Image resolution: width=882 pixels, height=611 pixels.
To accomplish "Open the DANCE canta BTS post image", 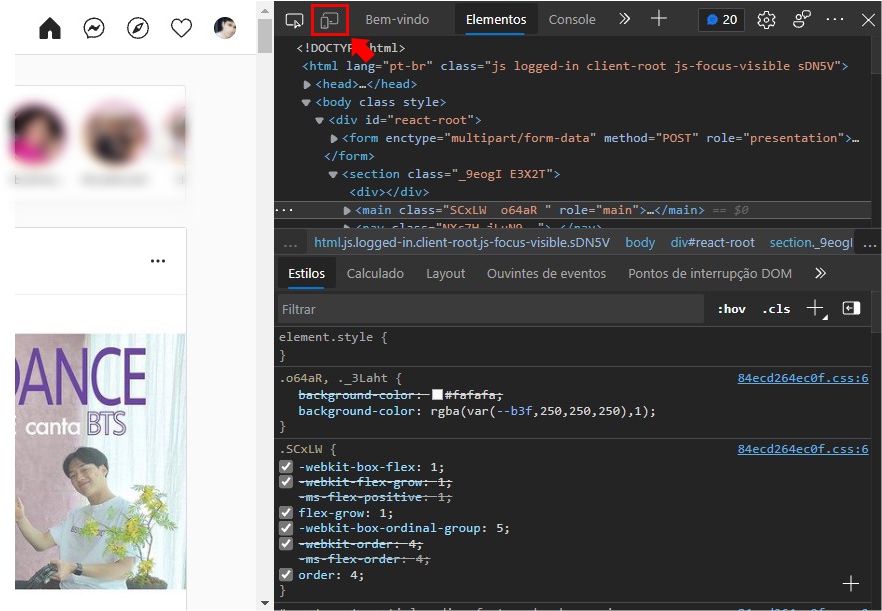I will [100, 461].
